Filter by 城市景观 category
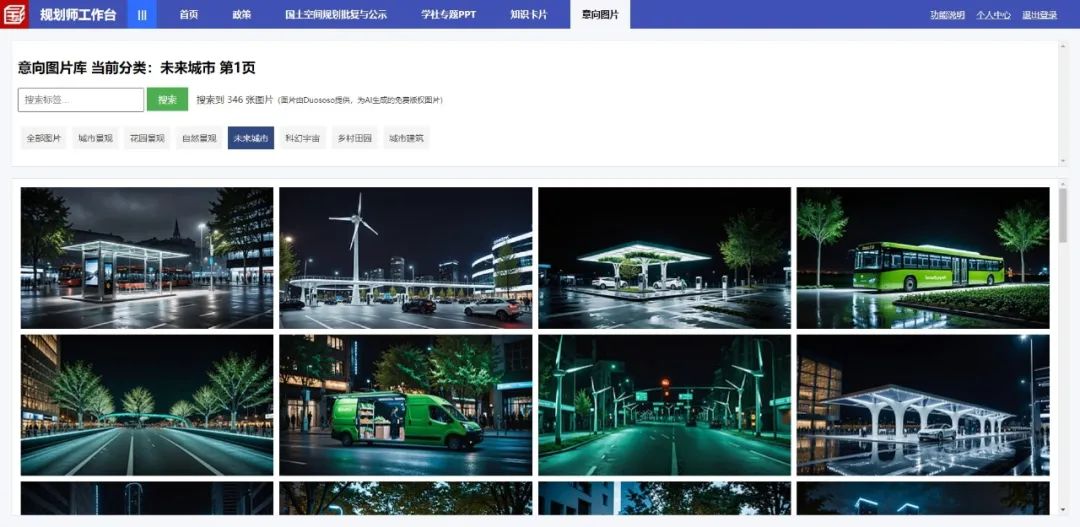 coord(96,138)
